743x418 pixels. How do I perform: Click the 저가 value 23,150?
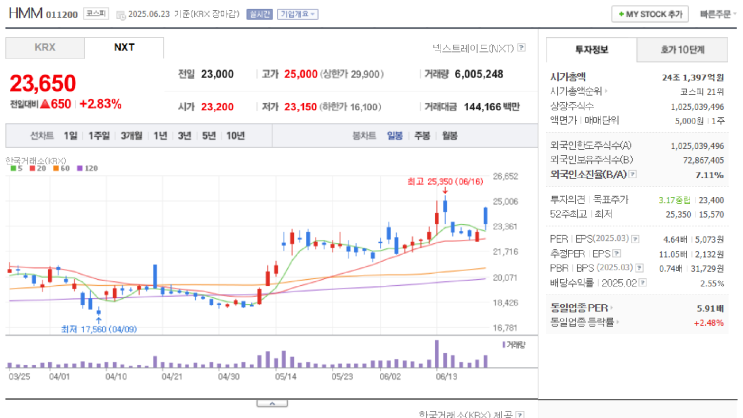(x=300, y=107)
